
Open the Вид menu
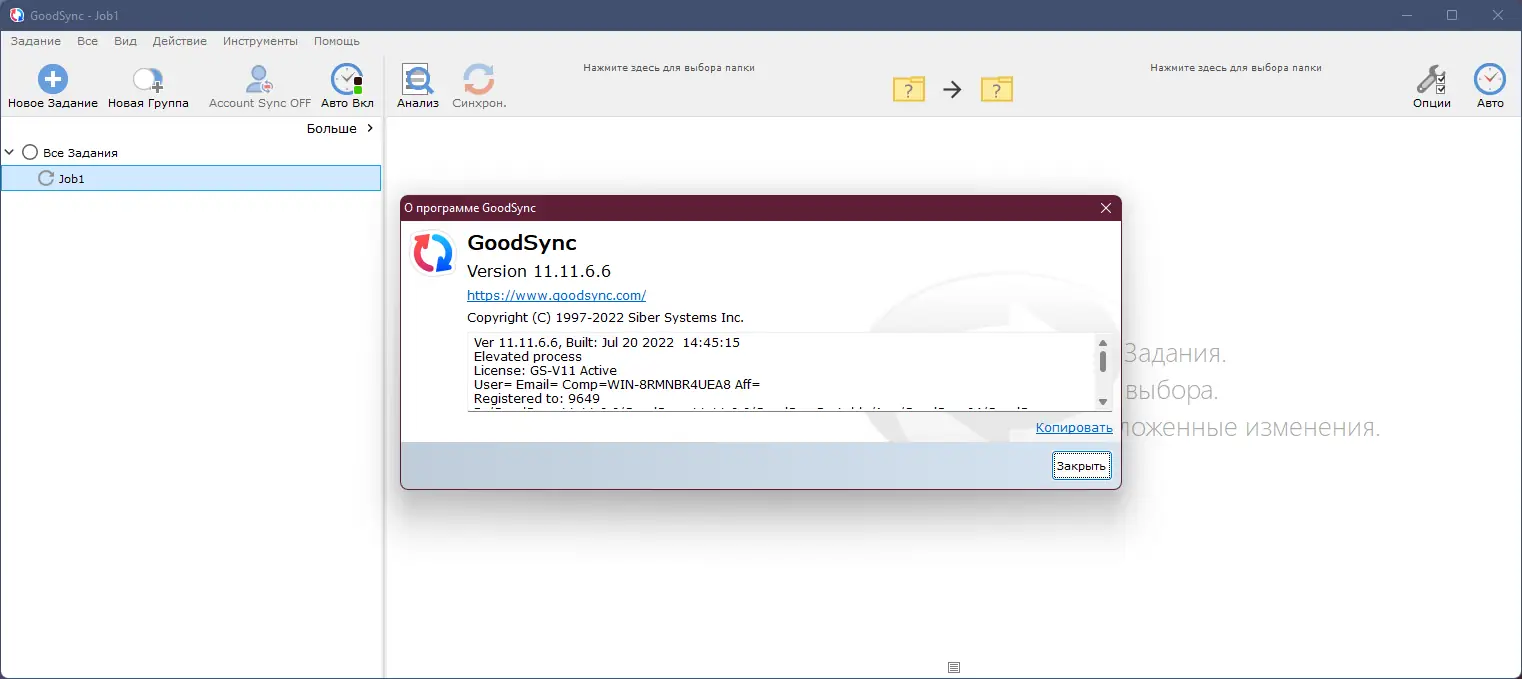pyautogui.click(x=125, y=41)
